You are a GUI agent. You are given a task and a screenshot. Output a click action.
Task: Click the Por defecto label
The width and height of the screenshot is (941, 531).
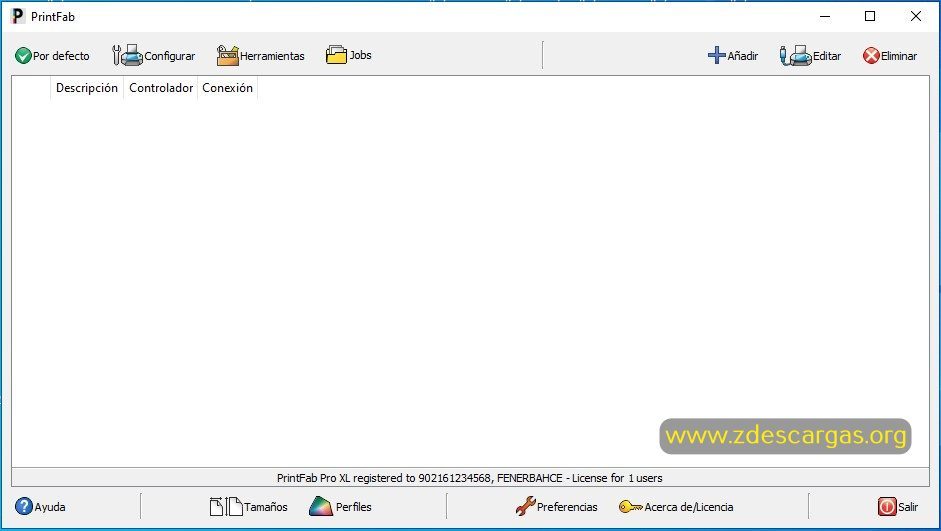pyautogui.click(x=61, y=56)
